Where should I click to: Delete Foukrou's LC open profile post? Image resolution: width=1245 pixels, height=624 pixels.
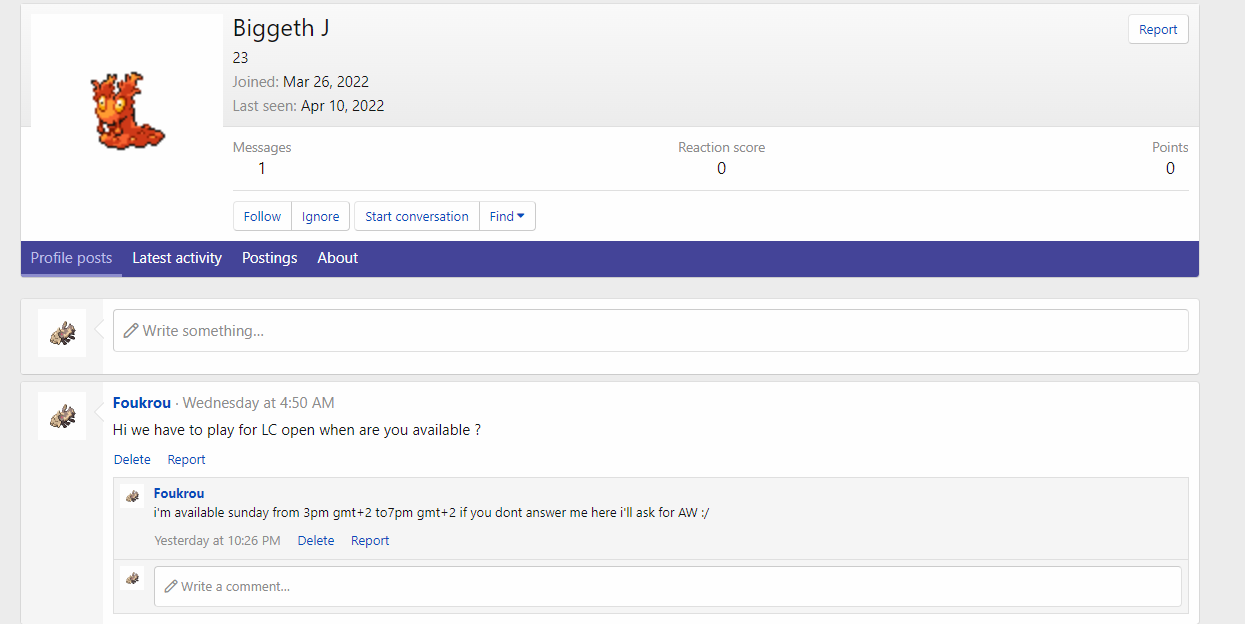pyautogui.click(x=132, y=460)
